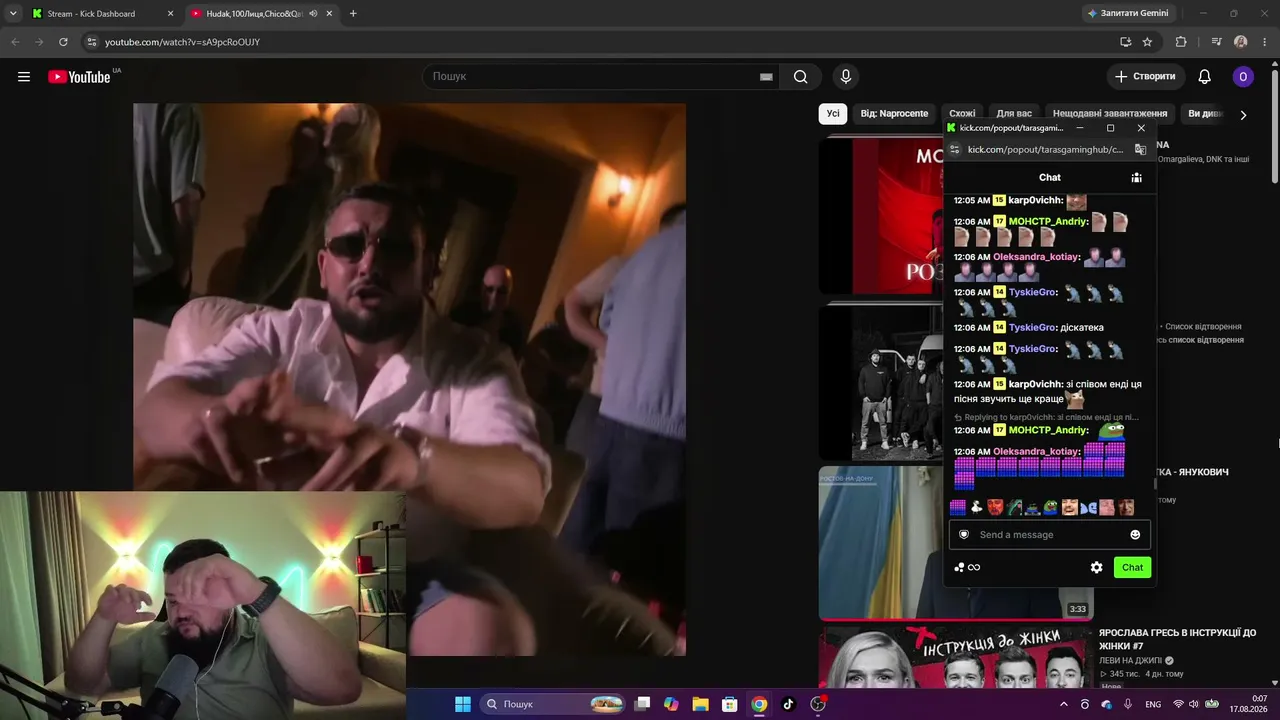Click the 'Запитати Gemini' button
Image resolution: width=1280 pixels, height=720 pixels.
pyautogui.click(x=1128, y=14)
